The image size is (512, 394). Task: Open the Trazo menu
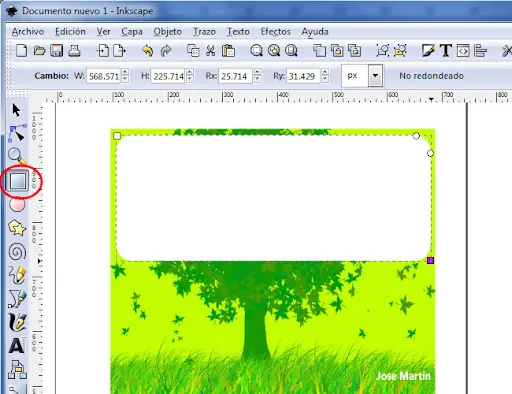pos(204,32)
